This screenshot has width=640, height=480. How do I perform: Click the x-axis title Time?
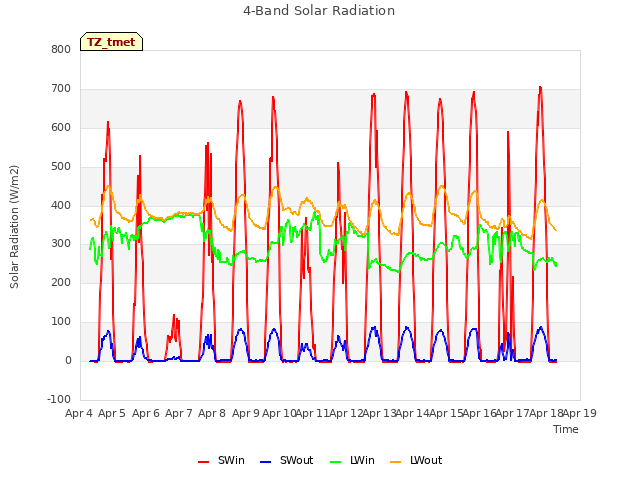(566, 429)
